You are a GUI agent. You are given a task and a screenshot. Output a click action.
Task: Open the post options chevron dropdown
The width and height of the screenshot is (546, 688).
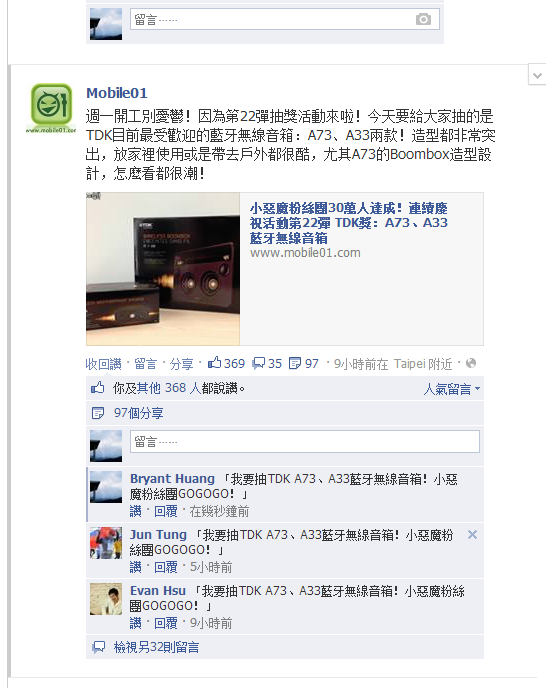tap(537, 75)
